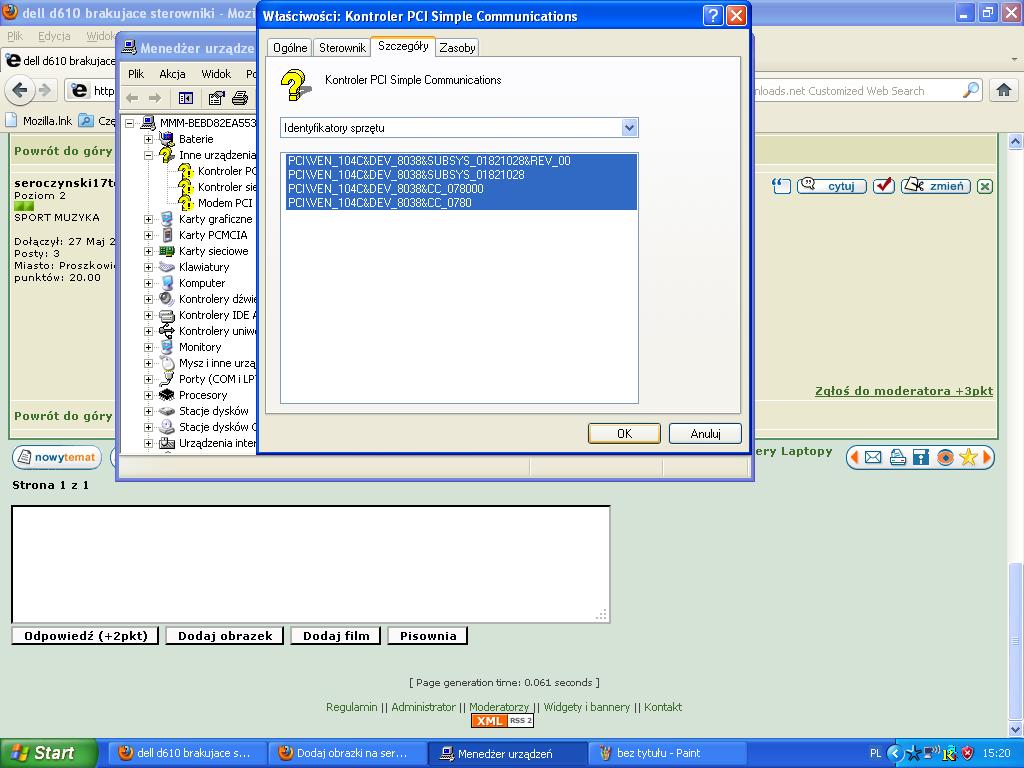Open the Ogólne tab in properties dialog

290,48
